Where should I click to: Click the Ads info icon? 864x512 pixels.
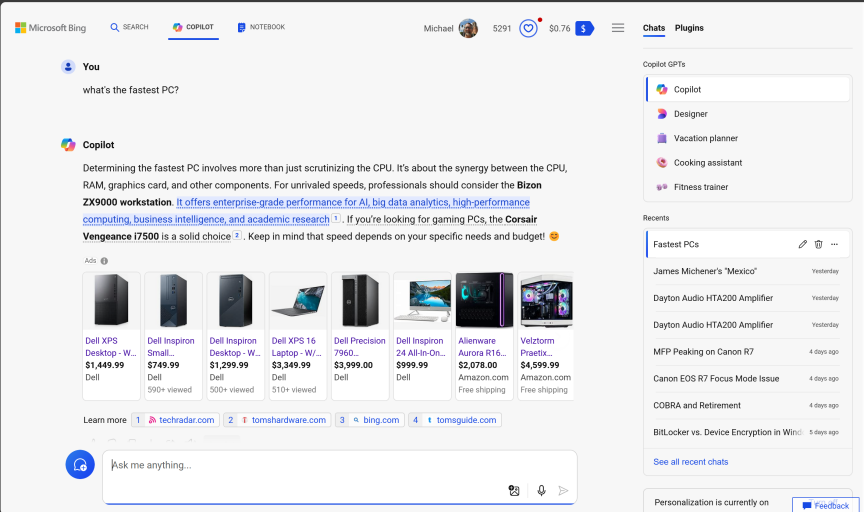tap(104, 261)
